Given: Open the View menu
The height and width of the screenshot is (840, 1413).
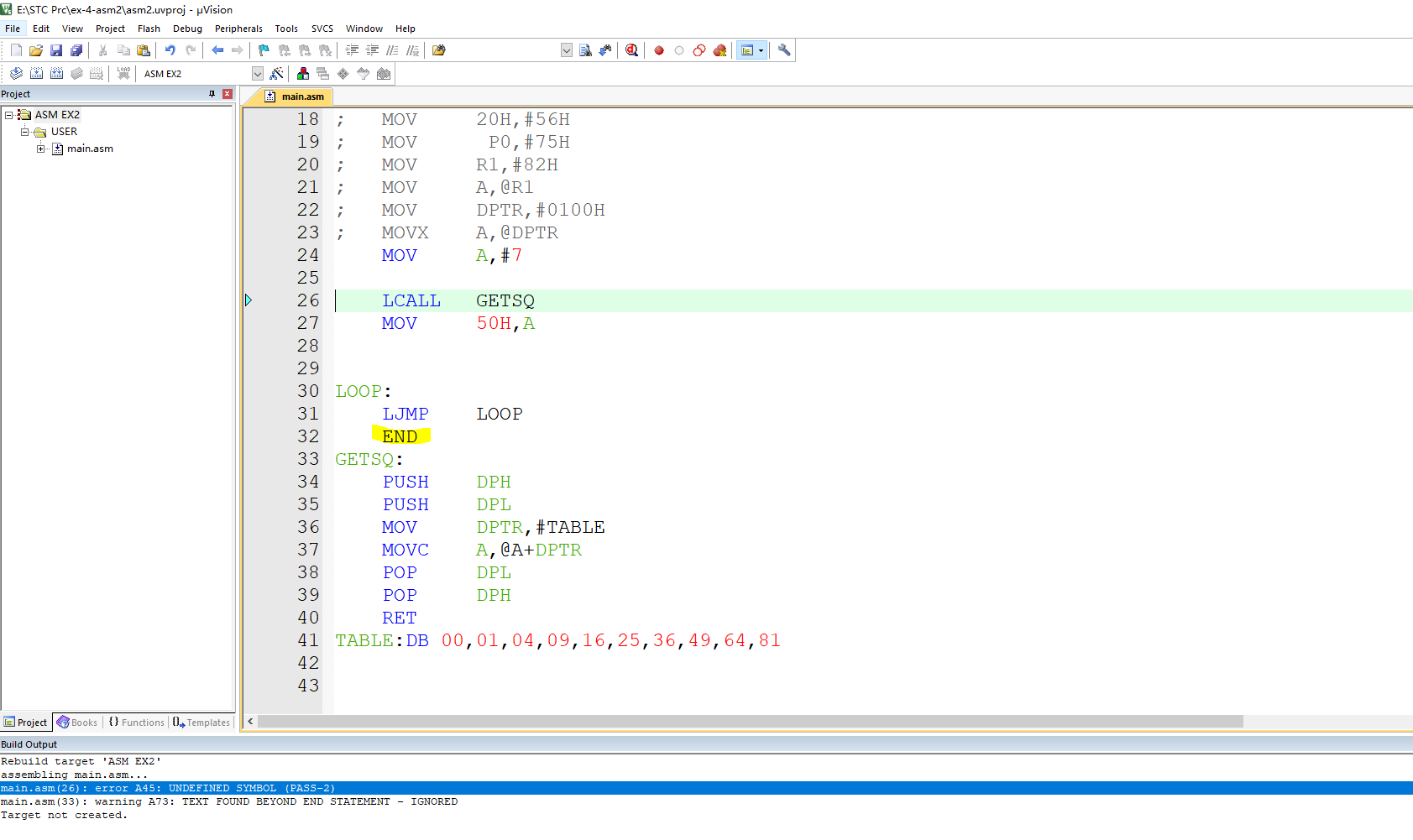Looking at the screenshot, I should click(x=72, y=29).
